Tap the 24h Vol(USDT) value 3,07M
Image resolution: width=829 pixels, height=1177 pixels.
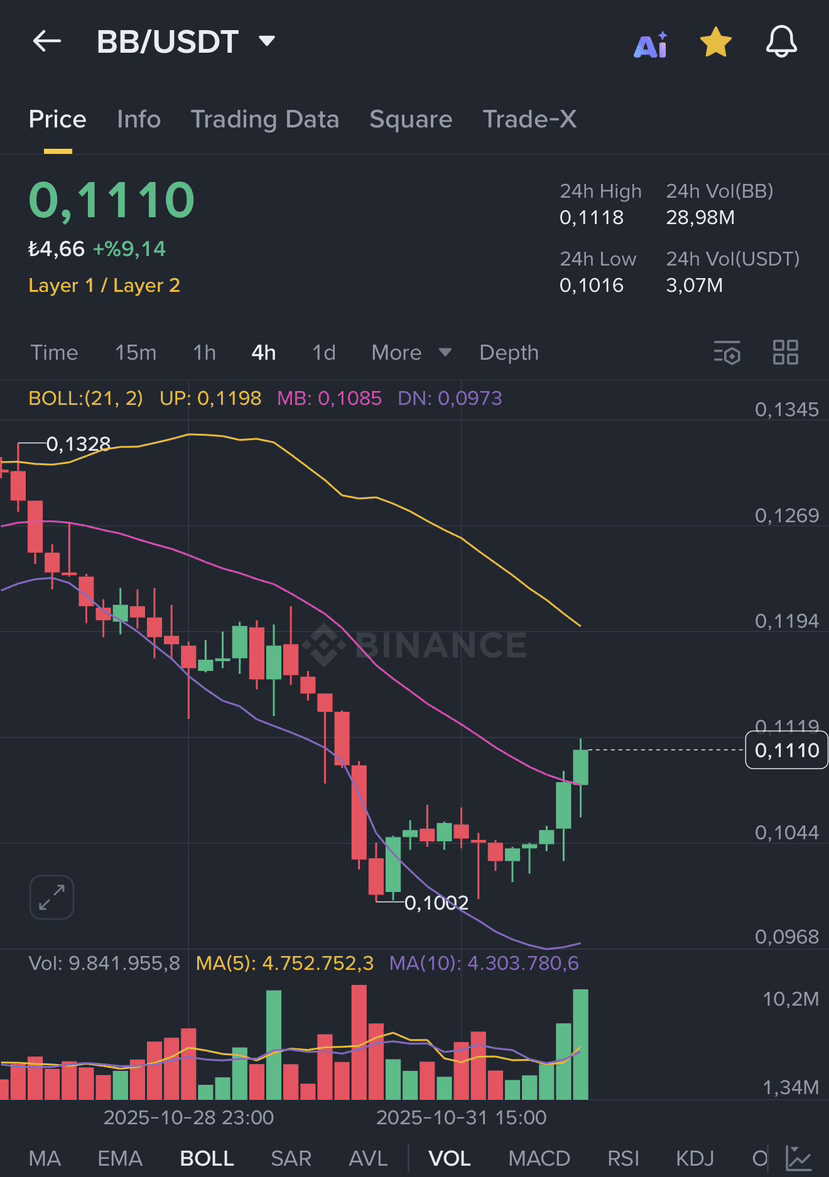(695, 285)
